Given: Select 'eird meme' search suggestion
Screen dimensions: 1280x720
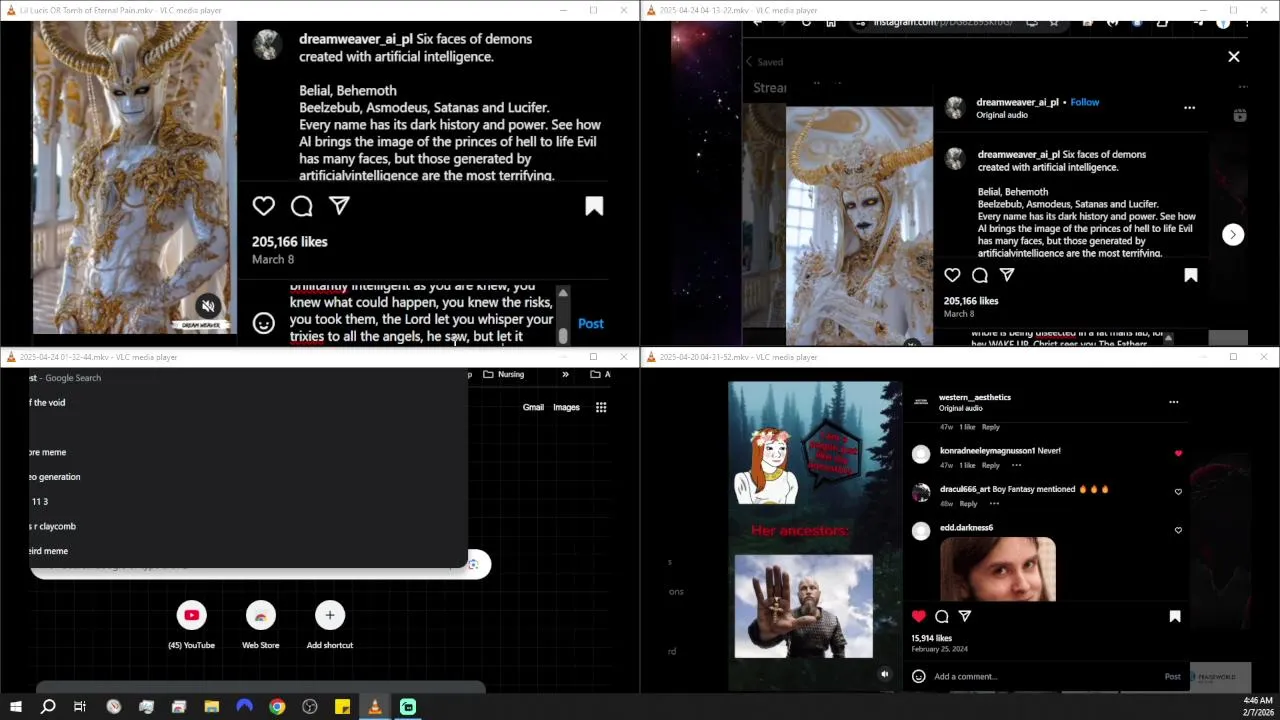Looking at the screenshot, I should 248,551.
